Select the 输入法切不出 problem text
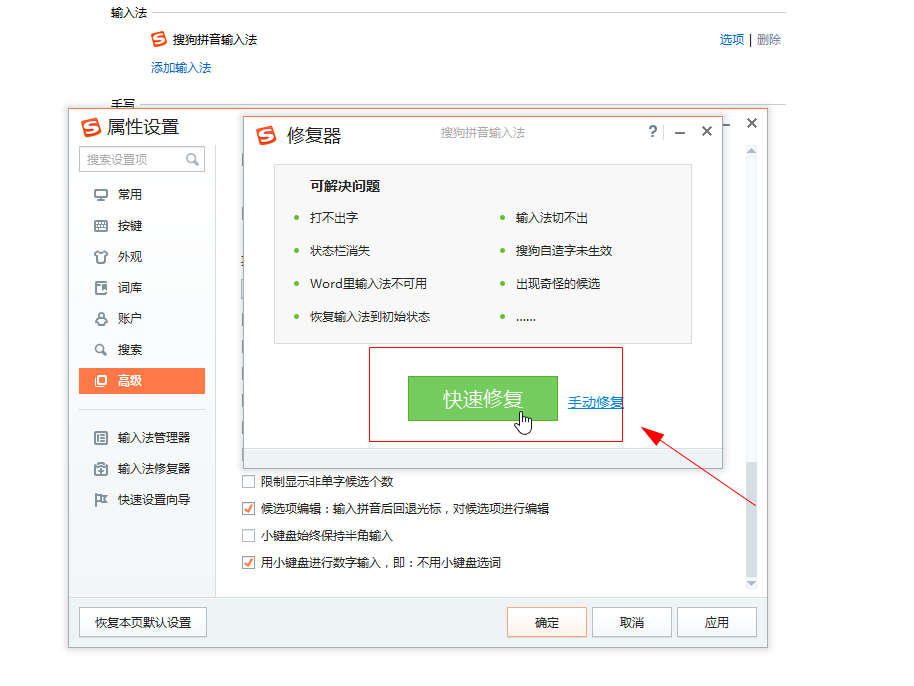The width and height of the screenshot is (914, 686). pos(551,218)
